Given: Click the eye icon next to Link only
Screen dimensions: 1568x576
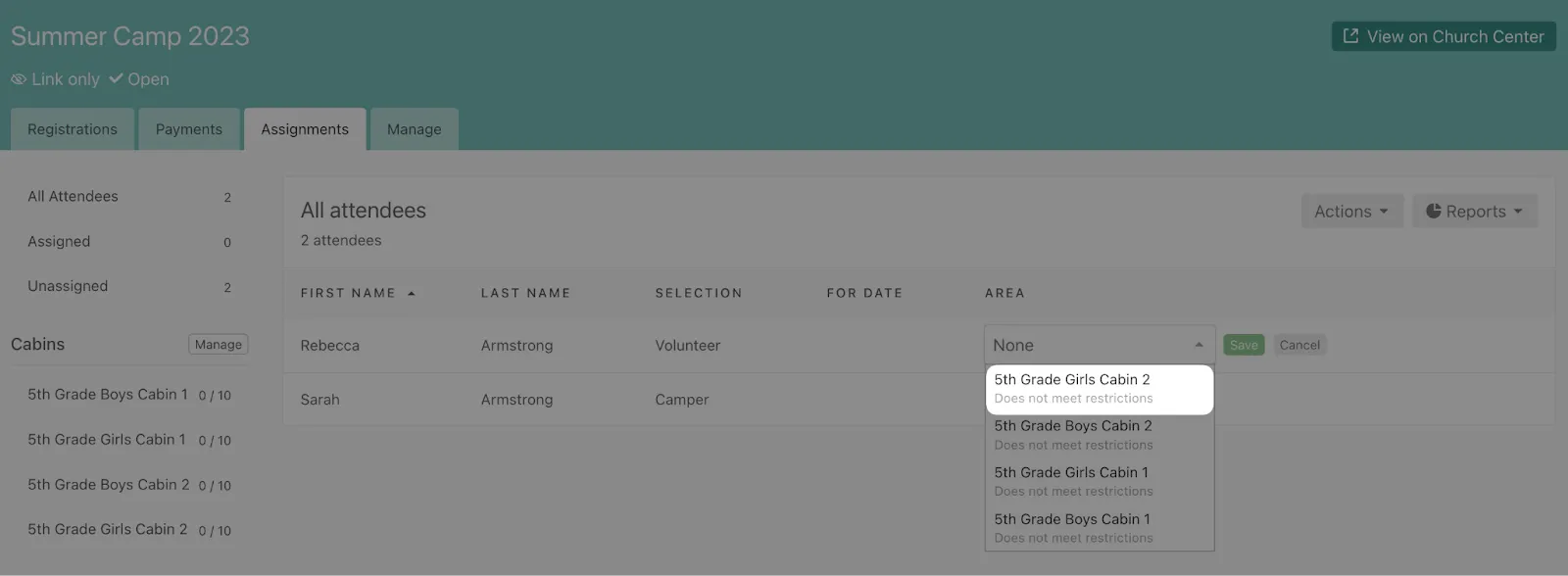Looking at the screenshot, I should pyautogui.click(x=19, y=79).
